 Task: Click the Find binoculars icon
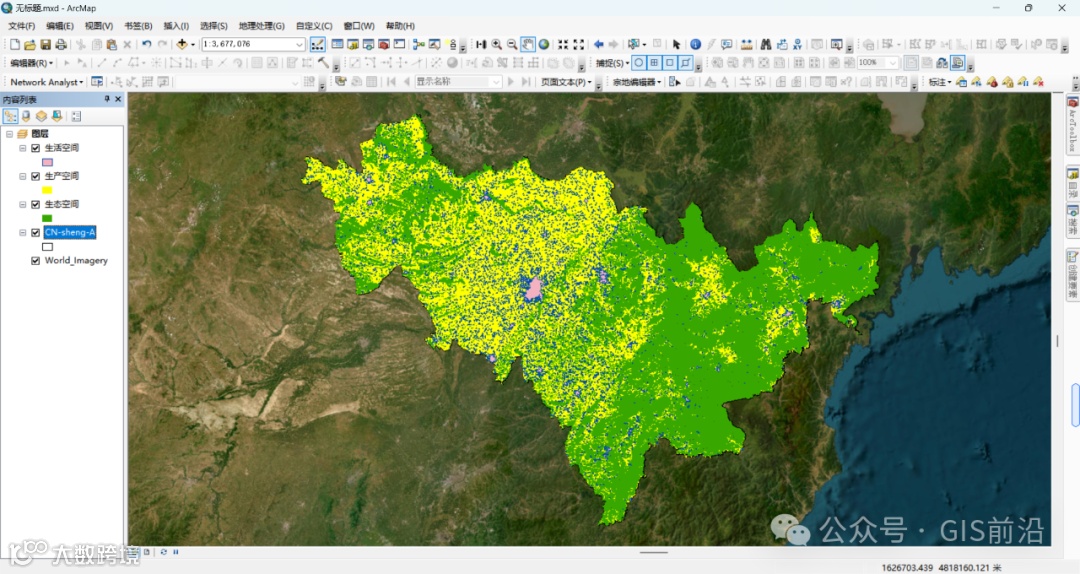766,44
